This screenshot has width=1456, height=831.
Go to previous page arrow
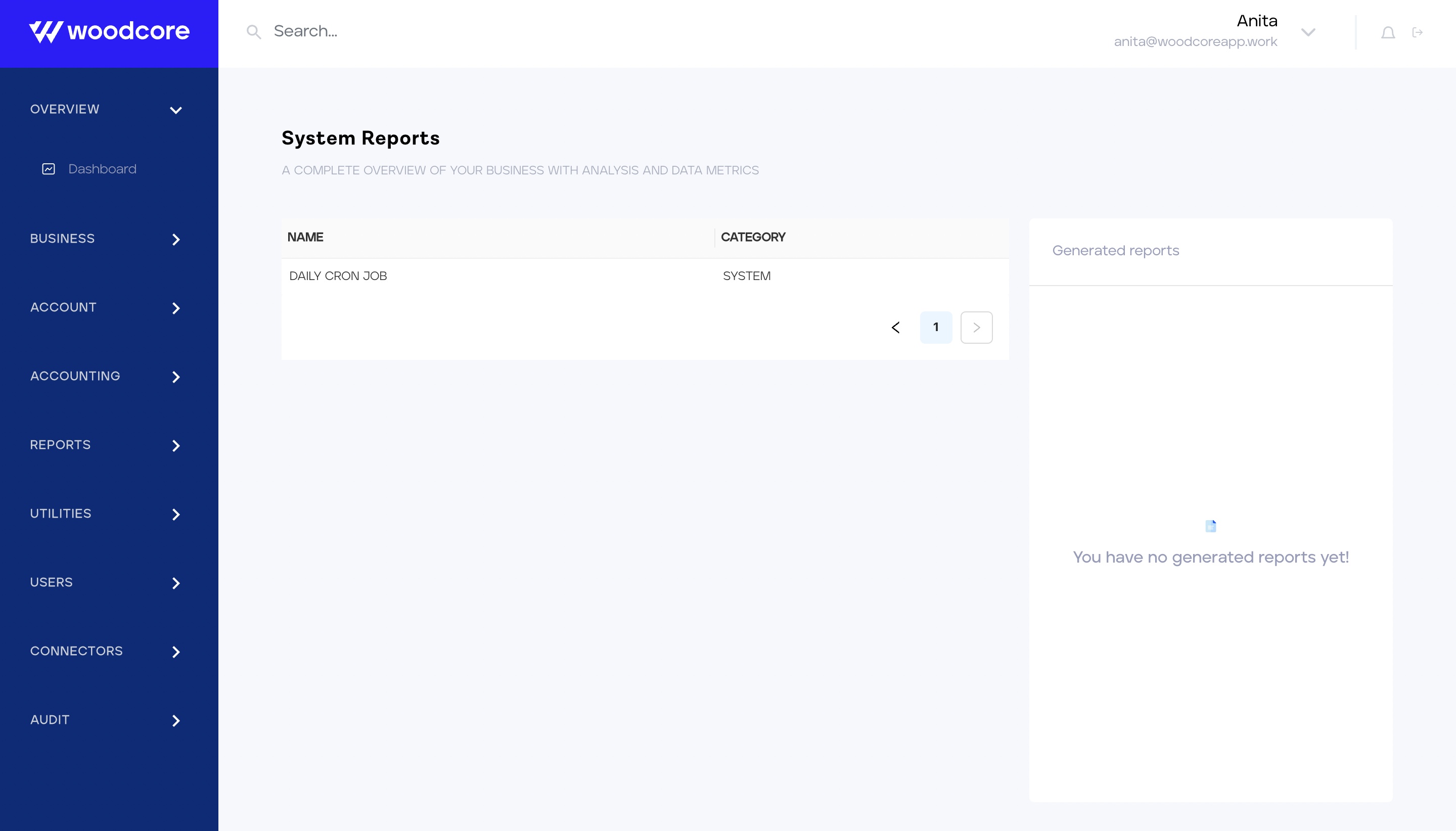tap(895, 327)
